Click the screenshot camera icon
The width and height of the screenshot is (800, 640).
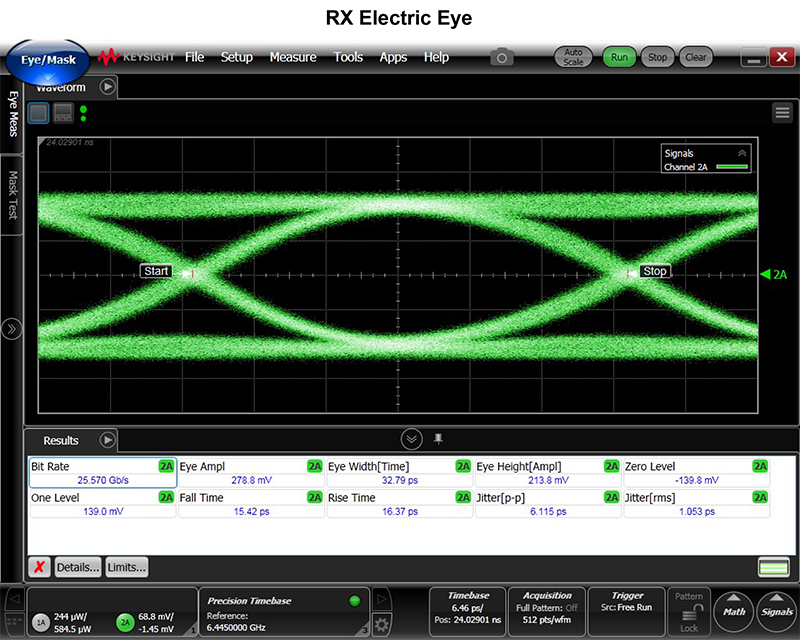pyautogui.click(x=501, y=57)
